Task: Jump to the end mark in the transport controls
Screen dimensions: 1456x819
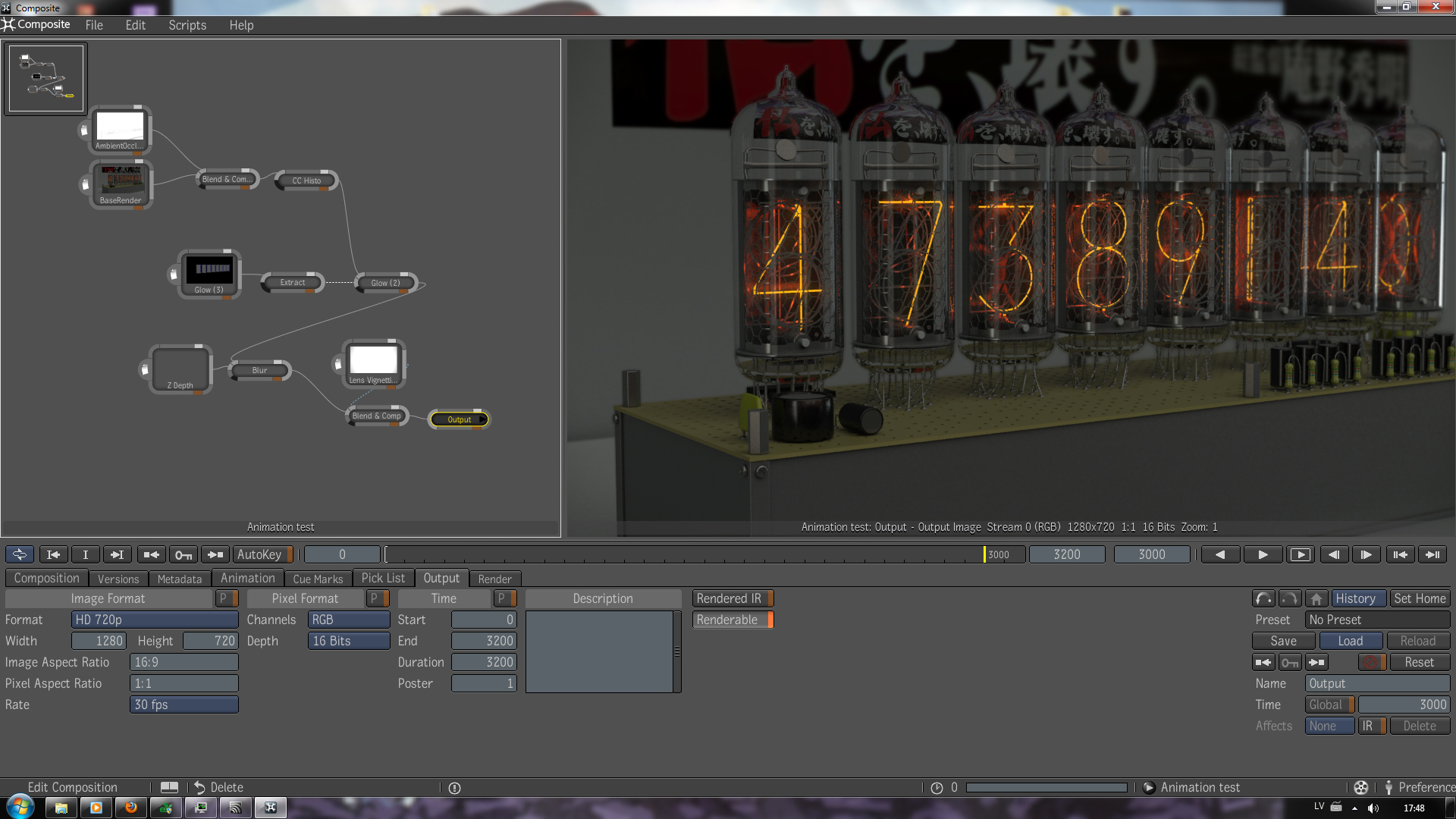Action: click(1432, 554)
